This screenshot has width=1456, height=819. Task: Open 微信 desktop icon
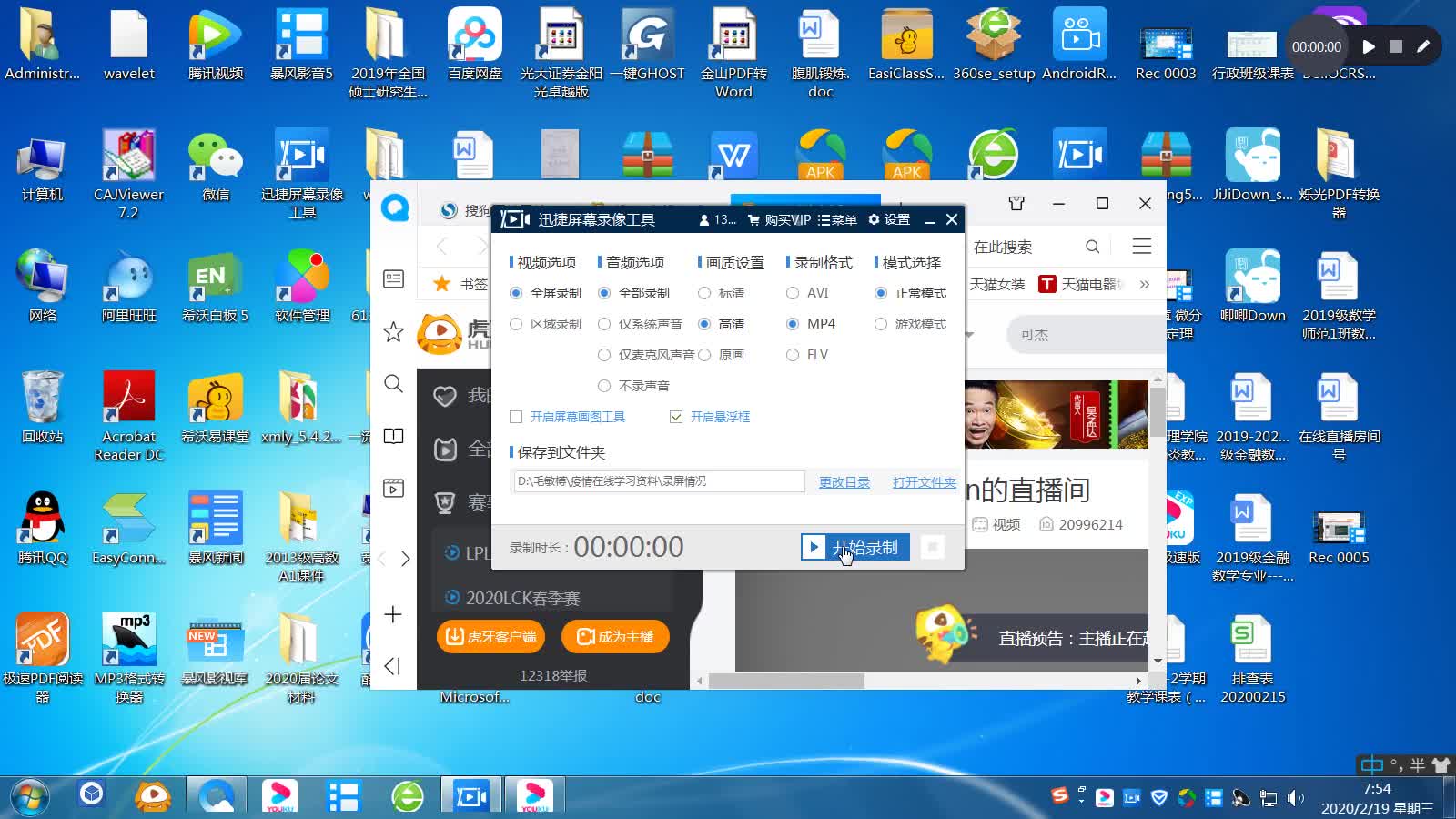click(216, 167)
